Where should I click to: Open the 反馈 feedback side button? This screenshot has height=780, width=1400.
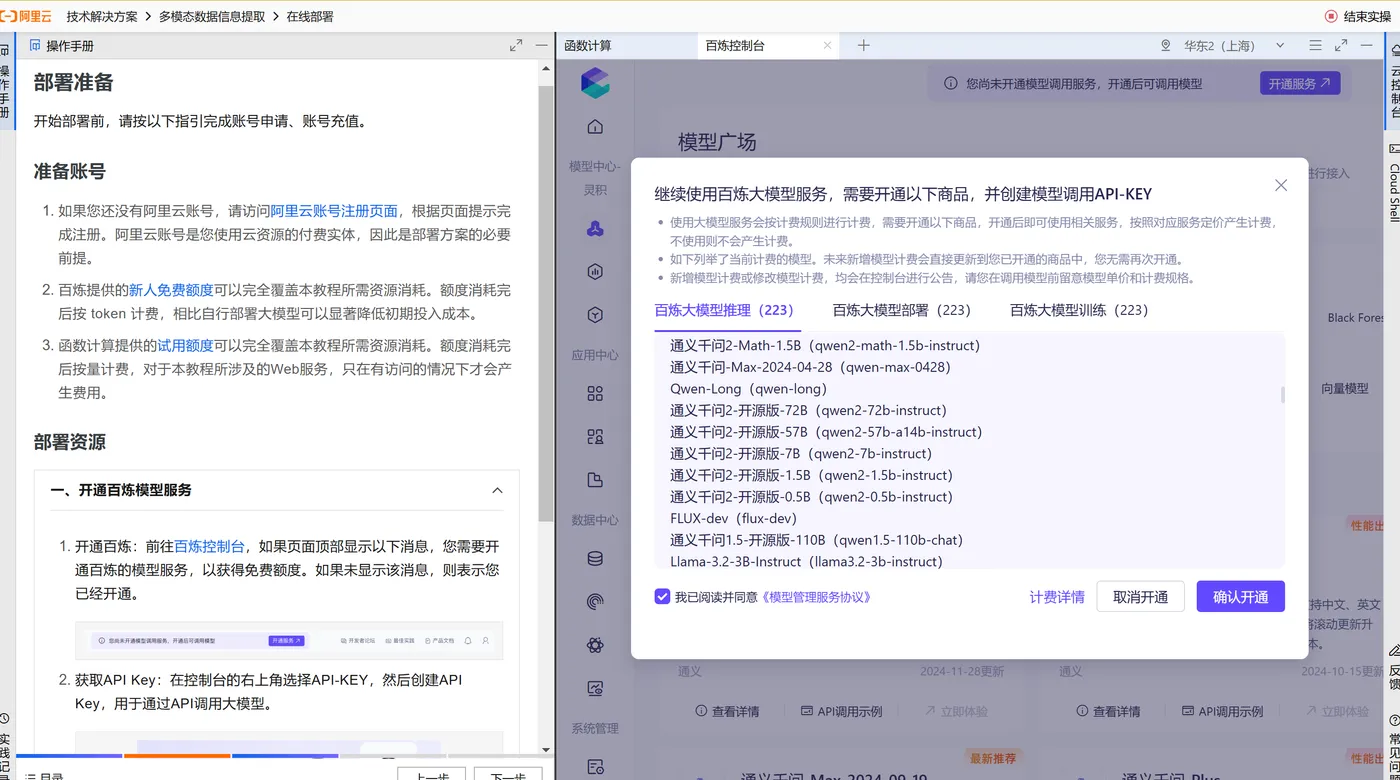click(1394, 668)
